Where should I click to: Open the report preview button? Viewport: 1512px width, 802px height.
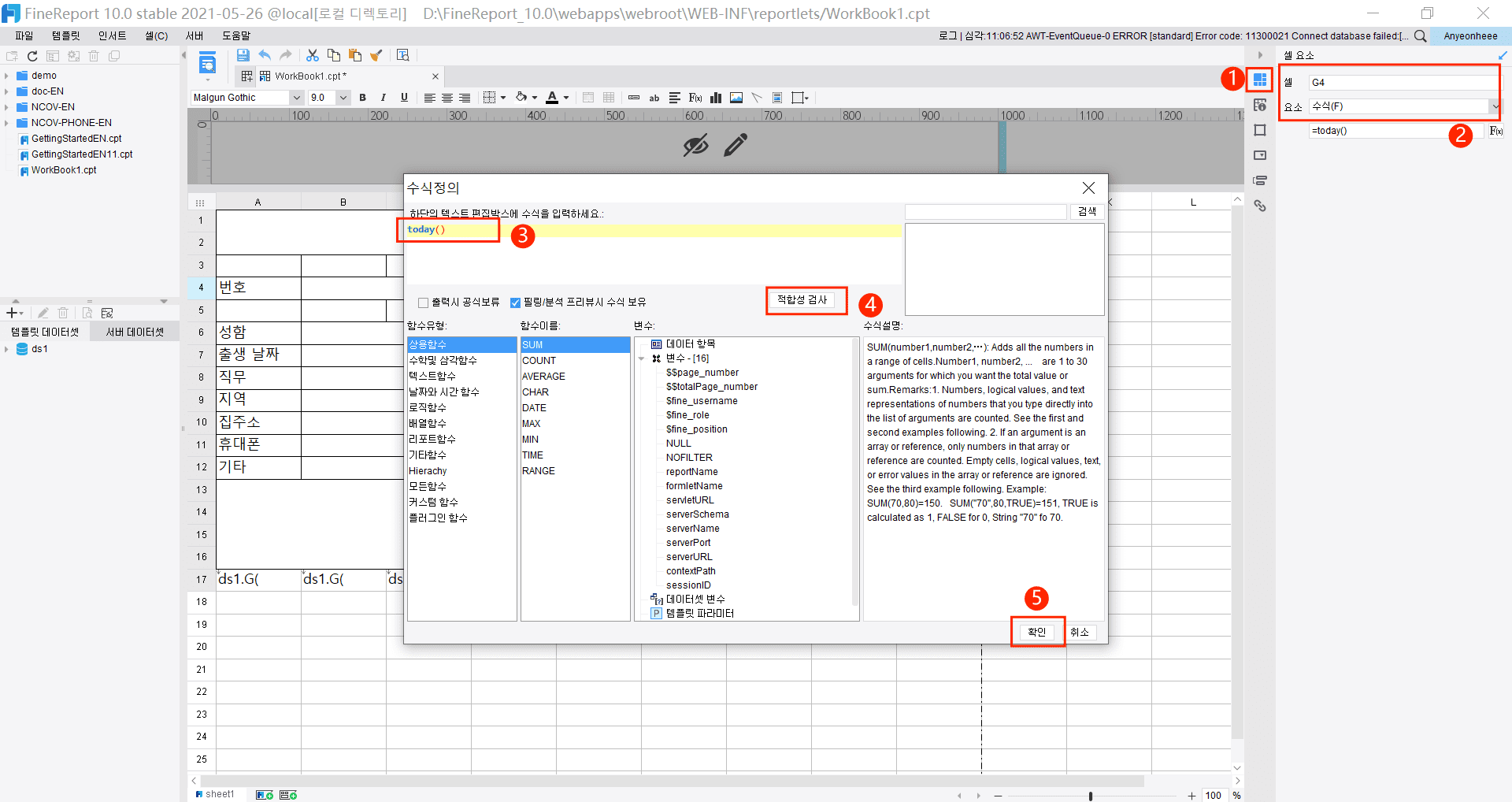tap(403, 55)
